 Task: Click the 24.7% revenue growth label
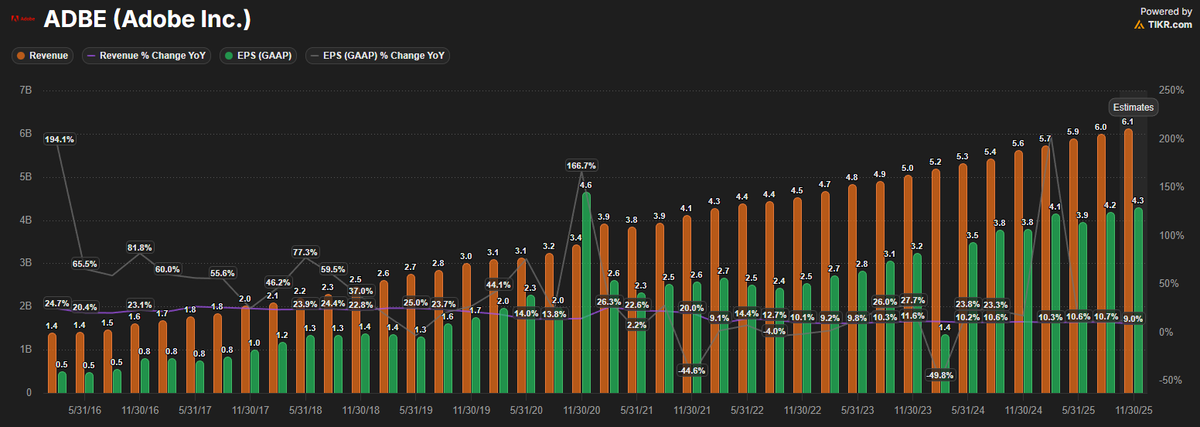click(58, 303)
